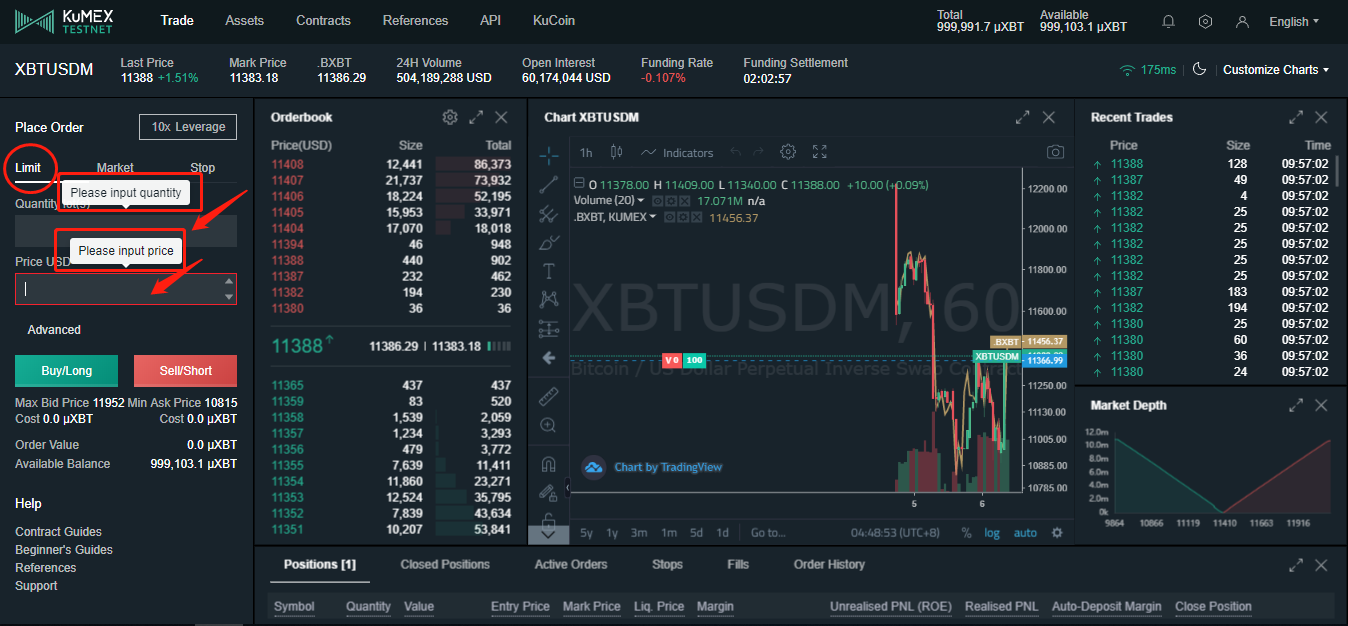This screenshot has width=1348, height=626.
Task: Click the Buy/Long button
Action: (66, 371)
